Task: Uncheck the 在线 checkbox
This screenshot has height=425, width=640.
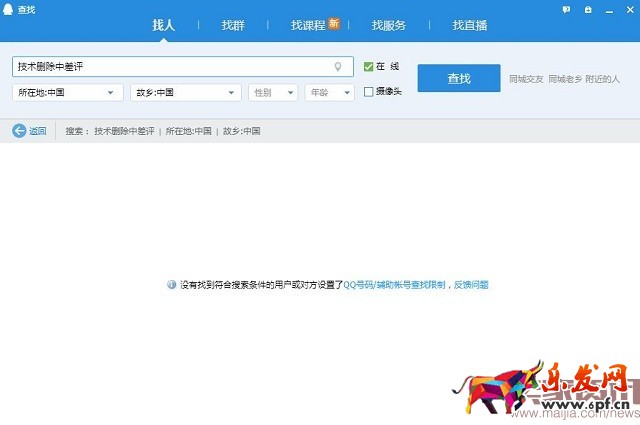Action: pyautogui.click(x=368, y=67)
